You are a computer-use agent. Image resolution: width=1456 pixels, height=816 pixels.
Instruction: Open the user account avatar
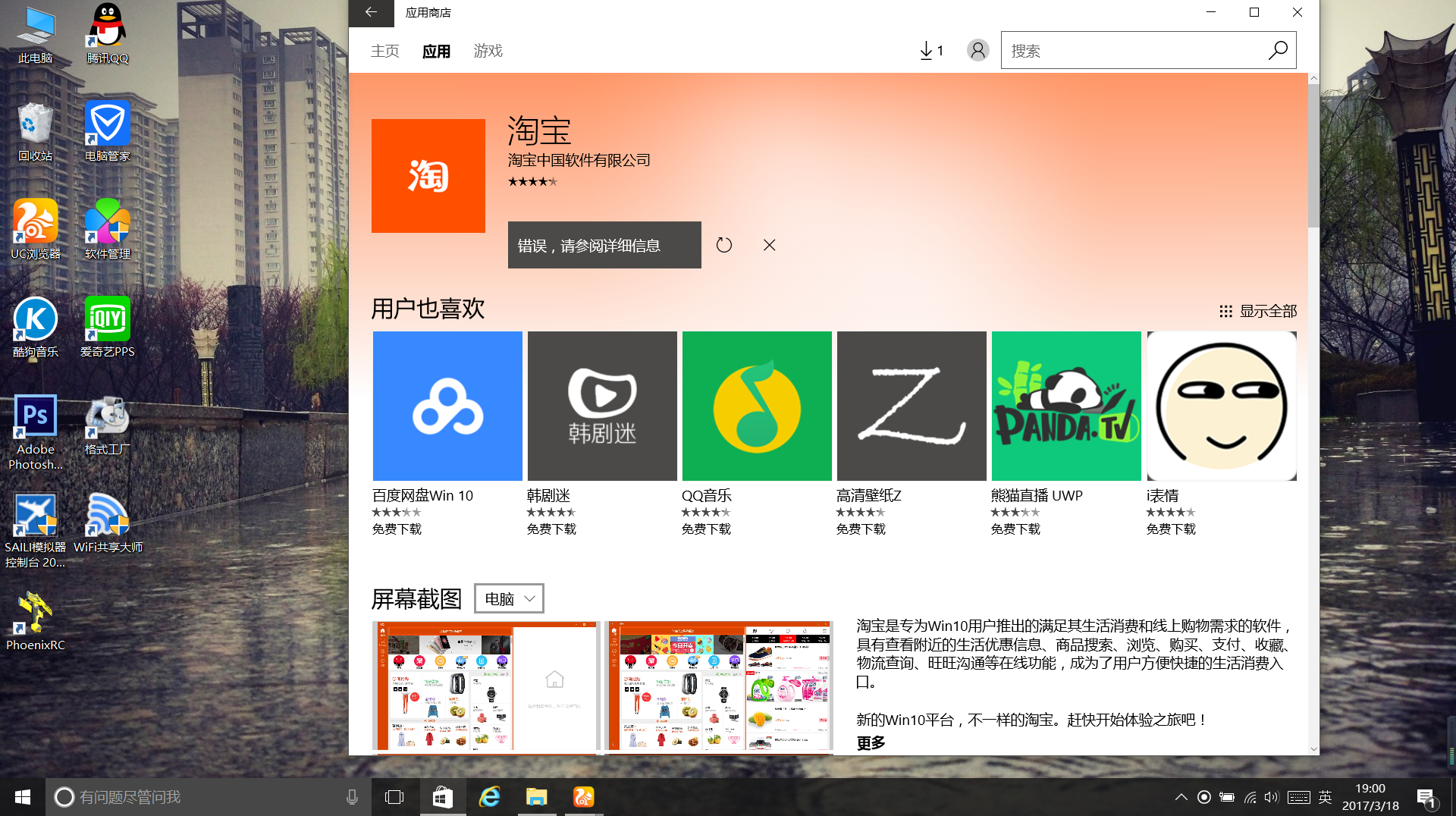(977, 51)
